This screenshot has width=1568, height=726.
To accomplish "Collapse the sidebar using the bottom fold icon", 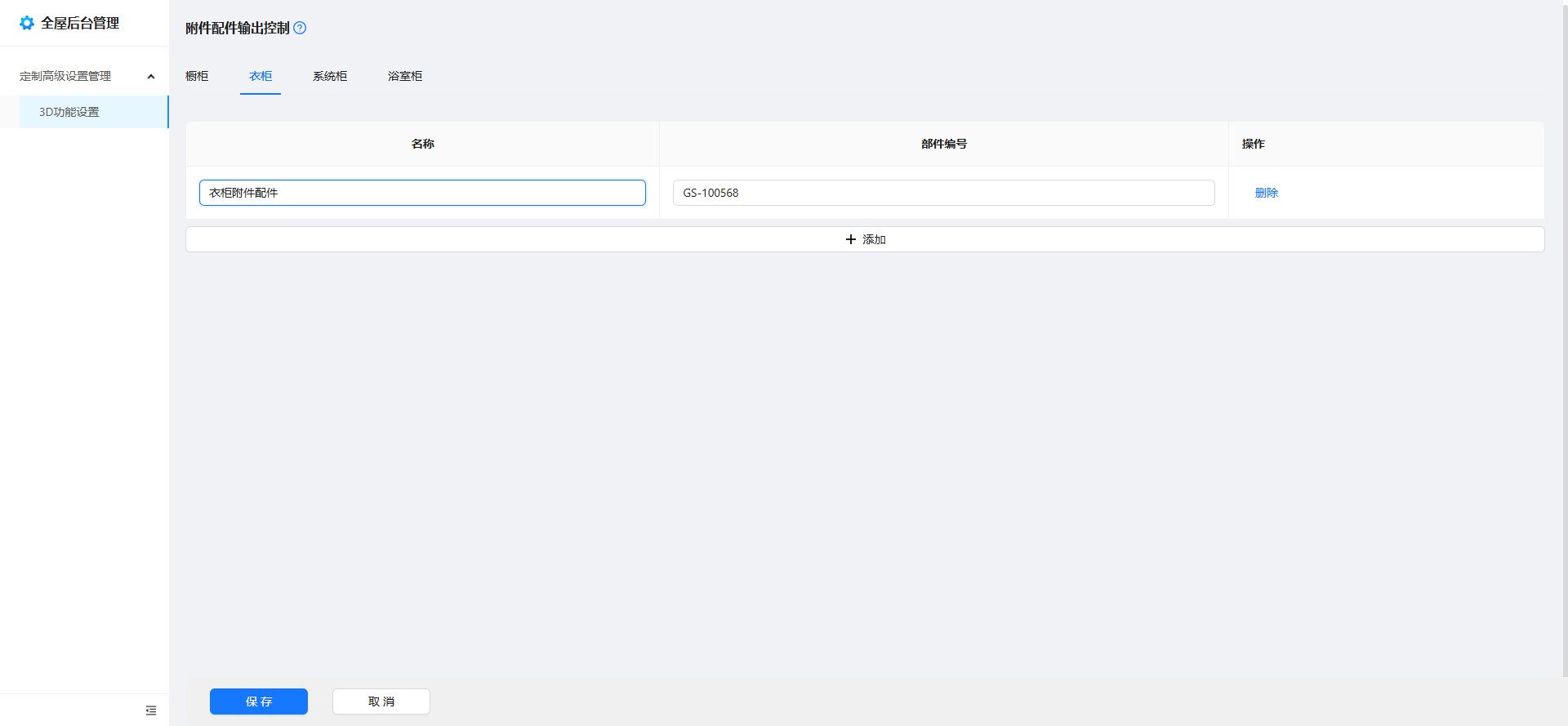I will (x=151, y=710).
